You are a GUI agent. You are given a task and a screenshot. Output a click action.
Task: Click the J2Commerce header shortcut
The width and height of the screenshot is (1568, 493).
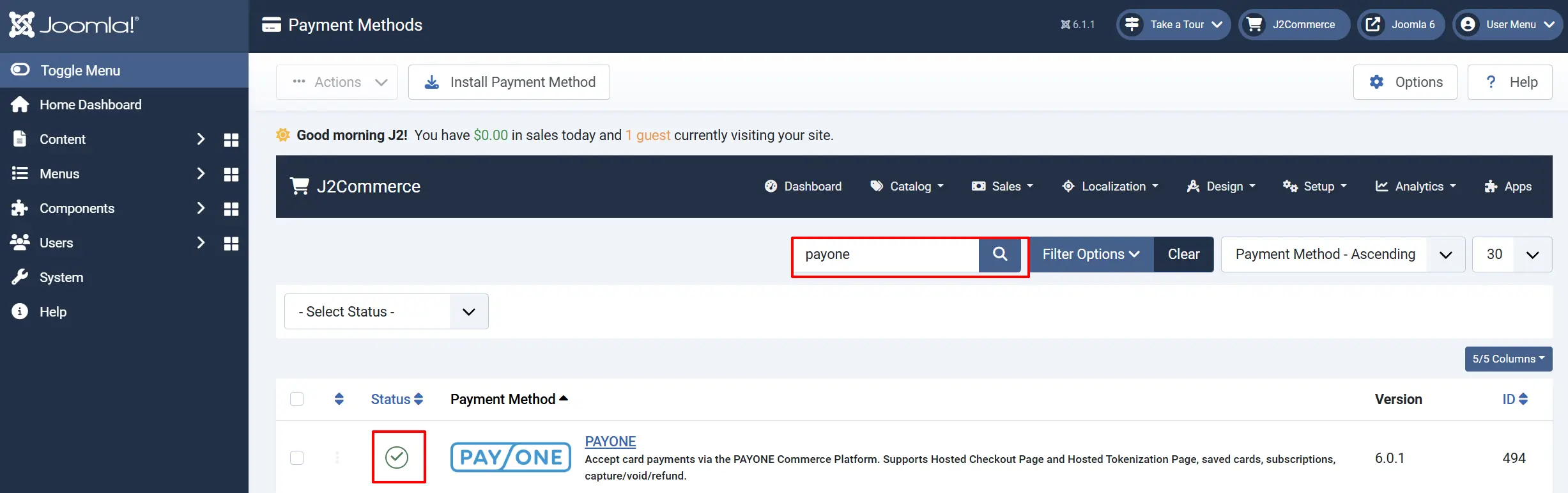[x=1294, y=24]
